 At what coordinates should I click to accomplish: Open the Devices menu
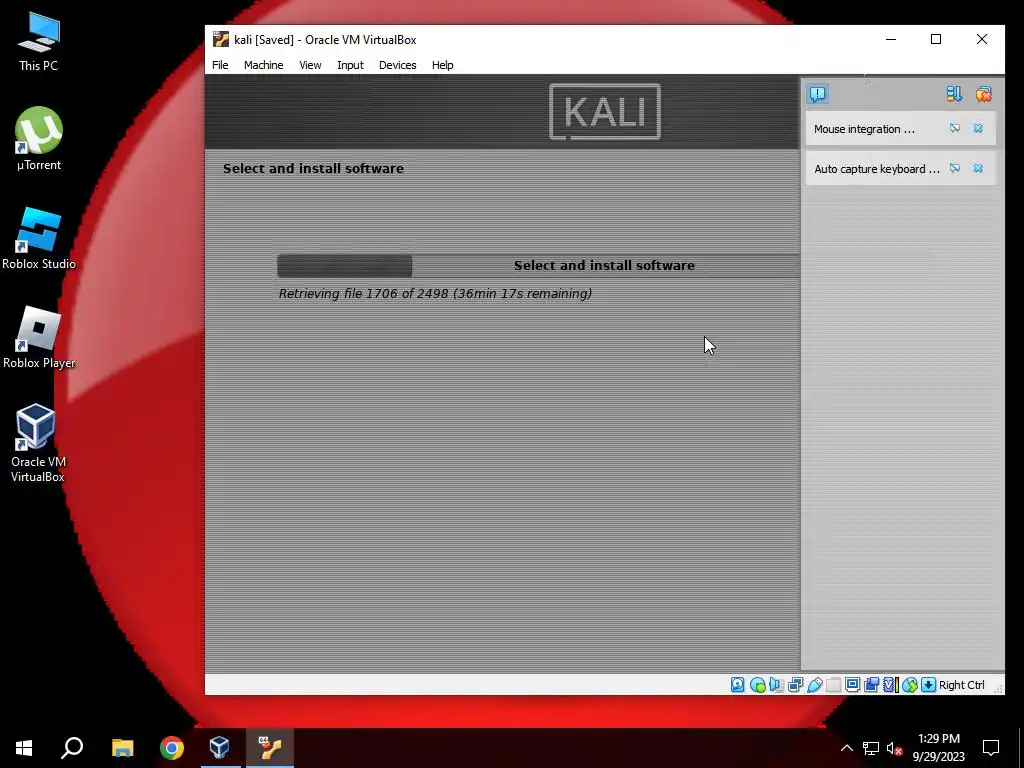pos(397,65)
